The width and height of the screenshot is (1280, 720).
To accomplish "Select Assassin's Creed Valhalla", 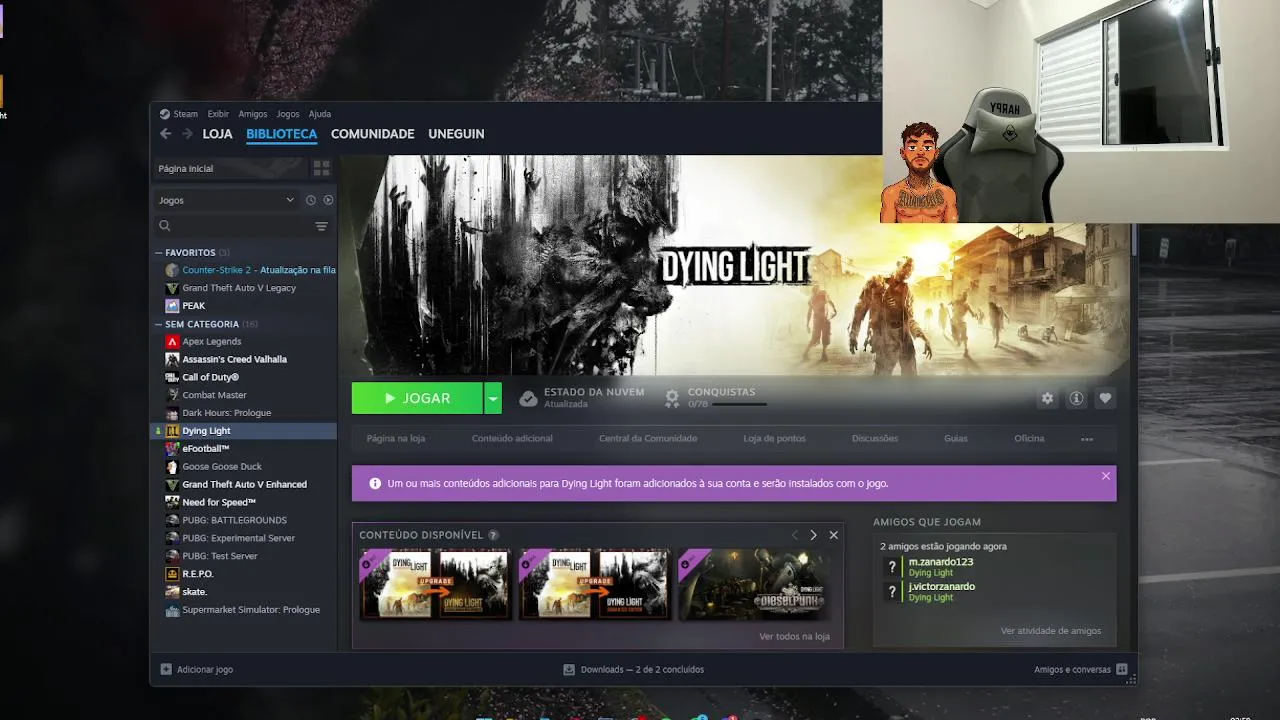I will click(234, 359).
